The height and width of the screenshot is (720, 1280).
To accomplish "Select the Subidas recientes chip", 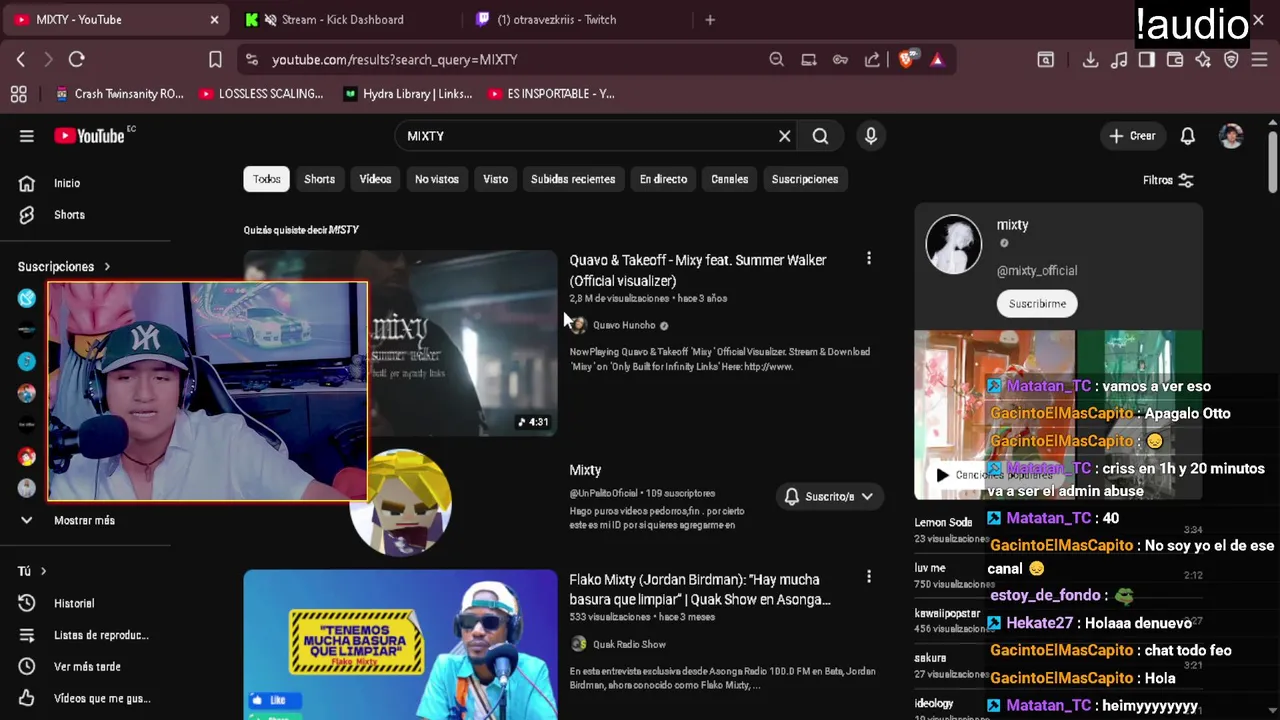I will (x=573, y=179).
